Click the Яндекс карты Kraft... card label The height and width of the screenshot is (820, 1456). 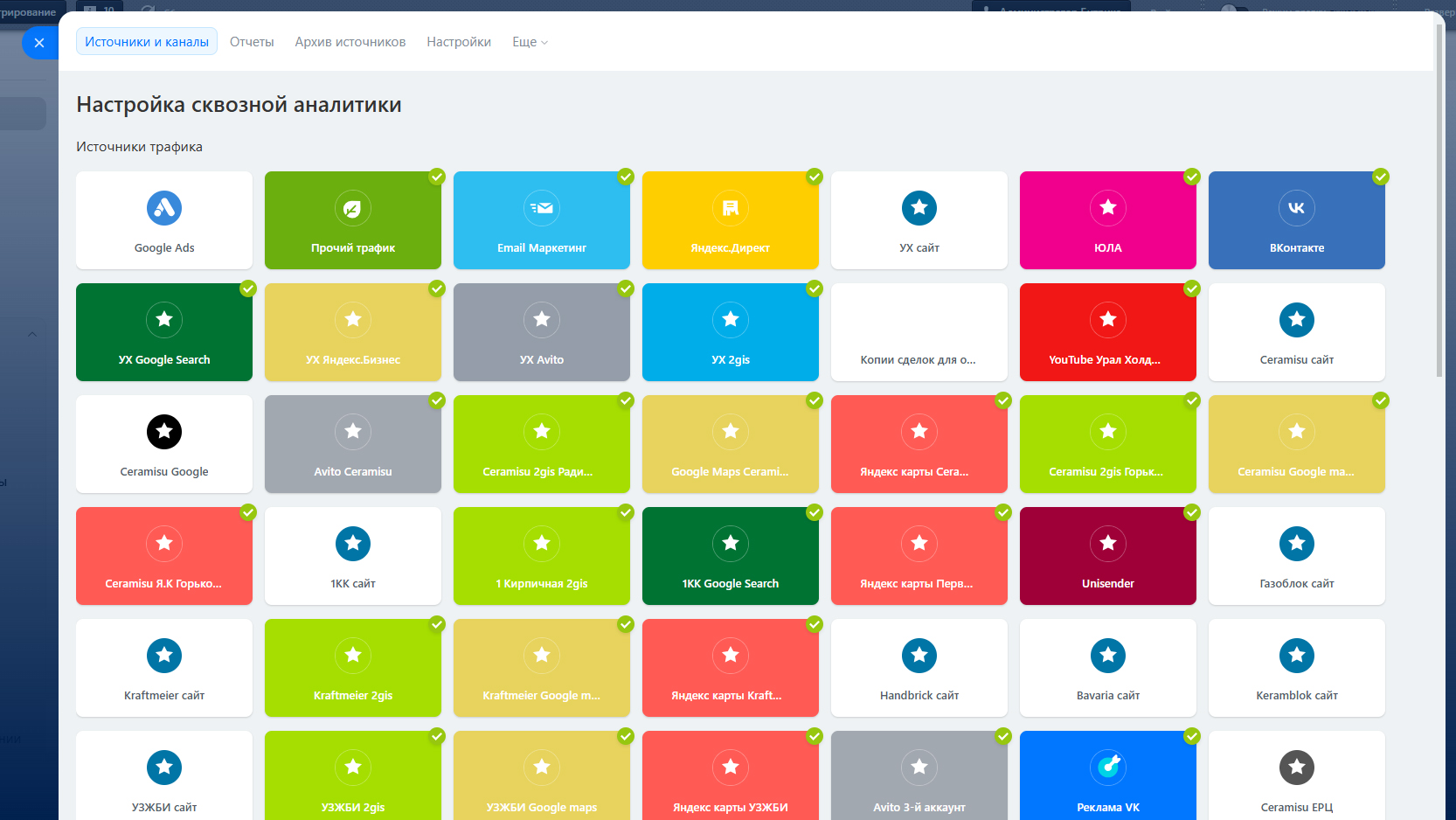point(726,696)
